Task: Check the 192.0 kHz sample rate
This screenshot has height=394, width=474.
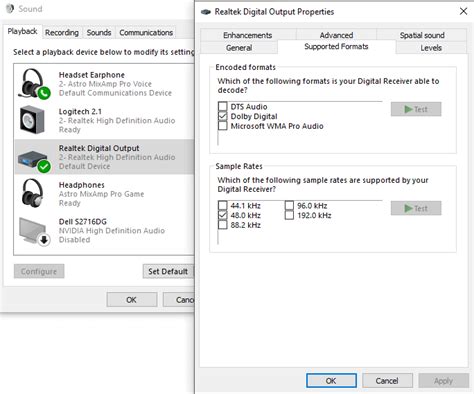Action: point(289,215)
